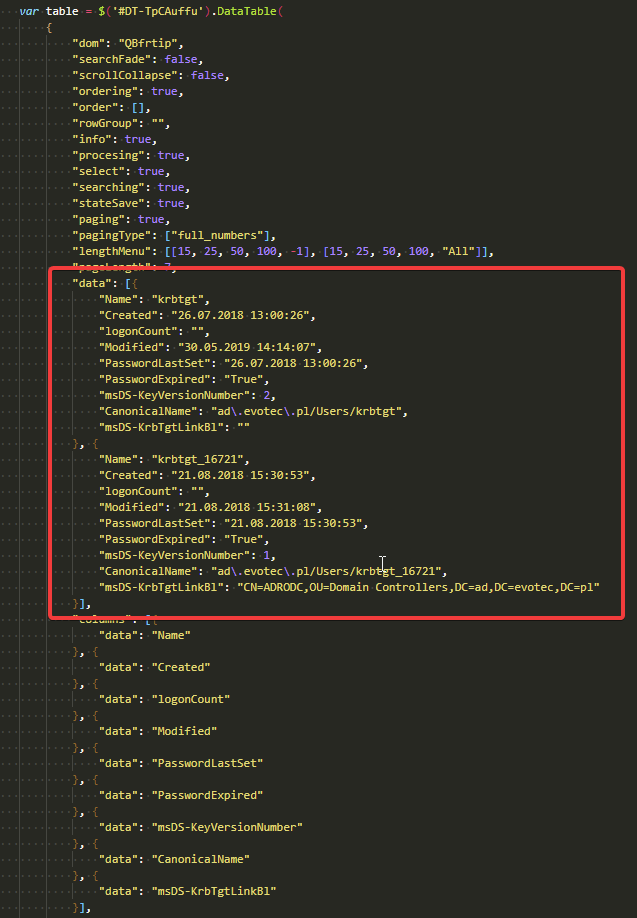Click the Modified value "21.08.2018 15:31:08"
The height and width of the screenshot is (918, 637).
[x=246, y=507]
